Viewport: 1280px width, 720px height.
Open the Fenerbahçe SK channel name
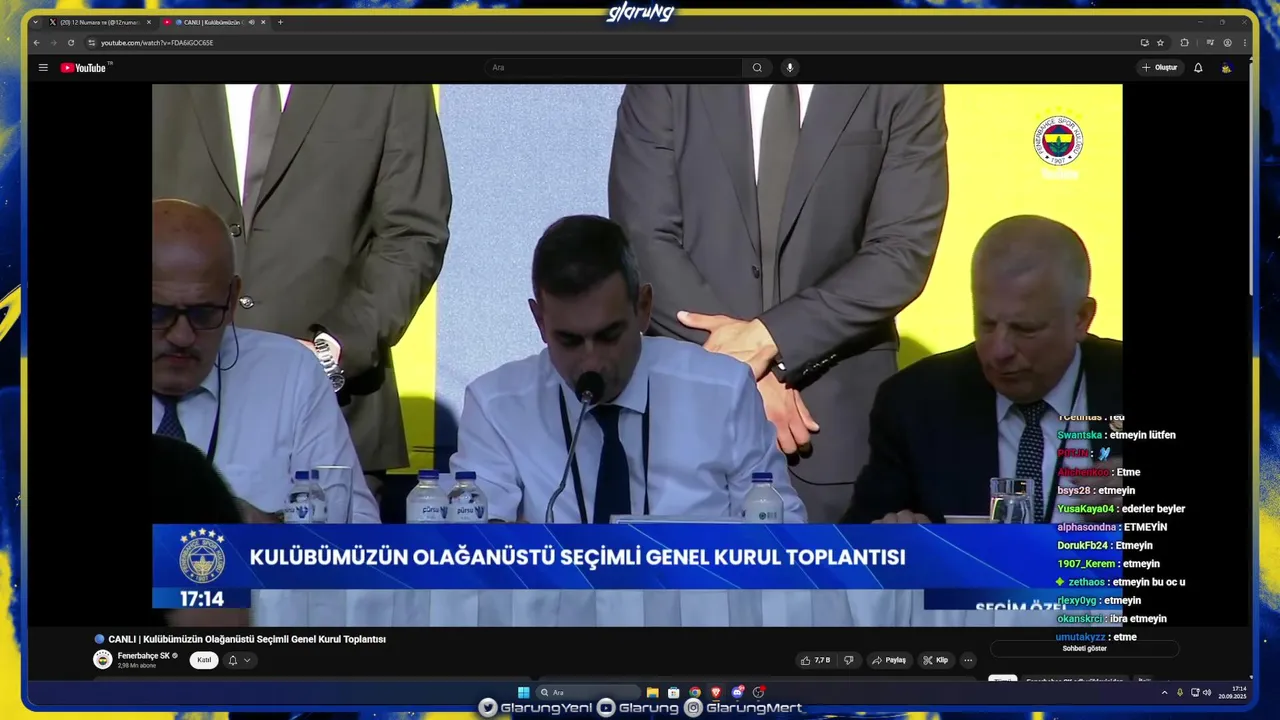pos(144,656)
